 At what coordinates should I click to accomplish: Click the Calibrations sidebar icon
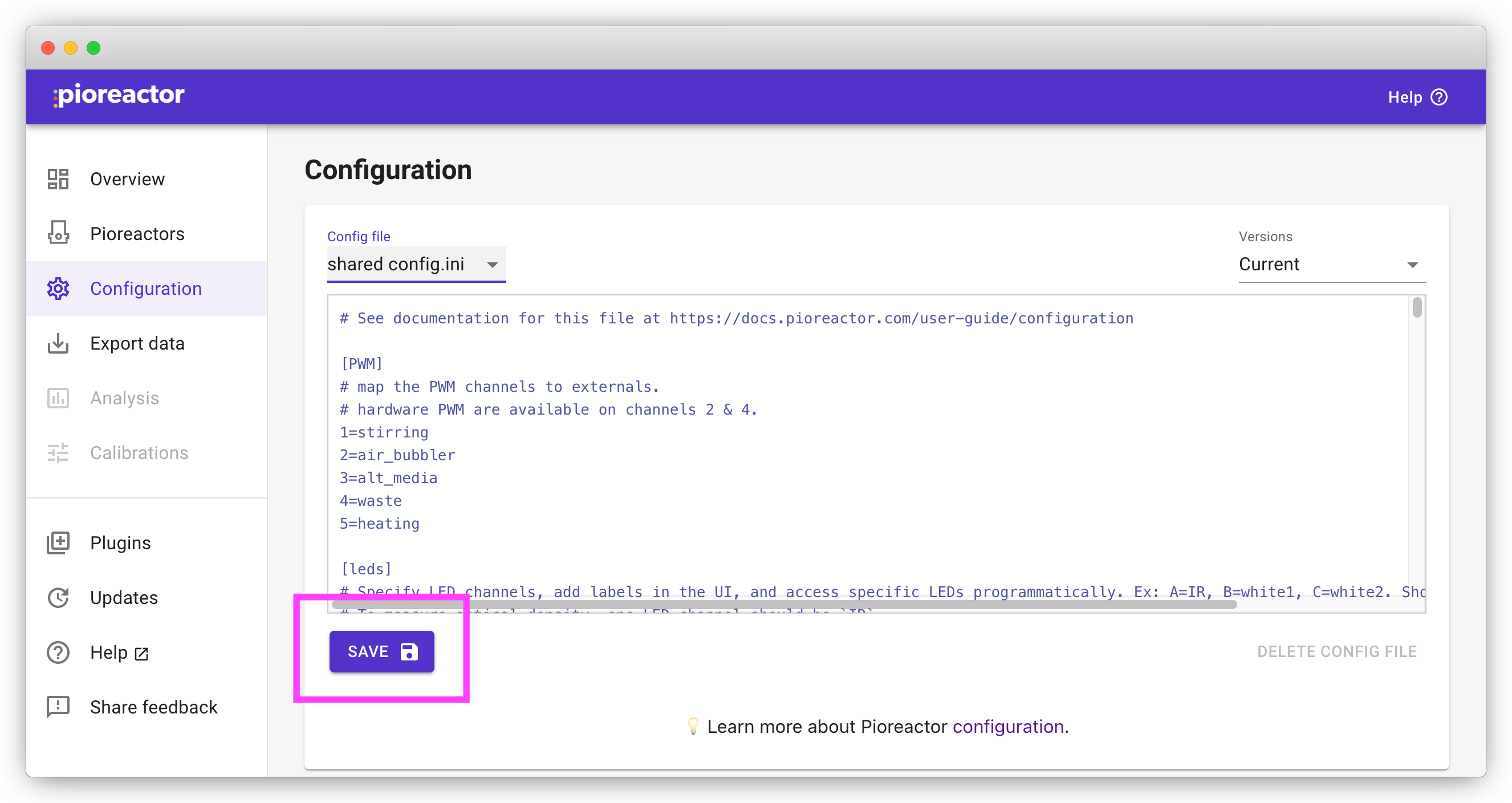(x=58, y=453)
